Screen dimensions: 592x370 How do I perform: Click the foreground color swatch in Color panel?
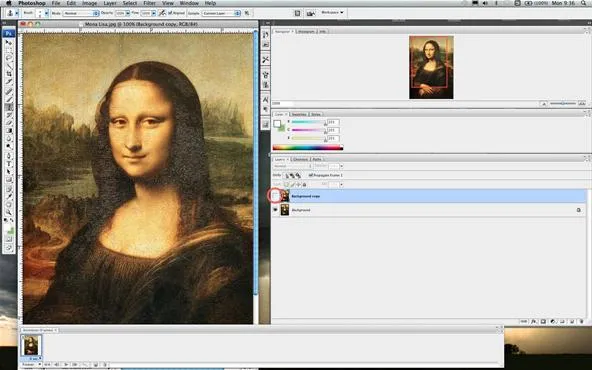(277, 123)
